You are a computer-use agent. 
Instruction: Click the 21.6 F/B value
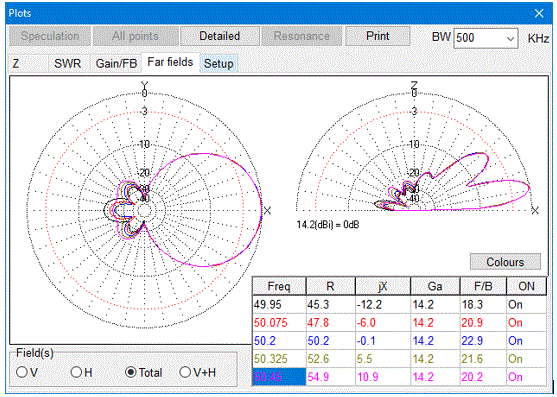472,359
